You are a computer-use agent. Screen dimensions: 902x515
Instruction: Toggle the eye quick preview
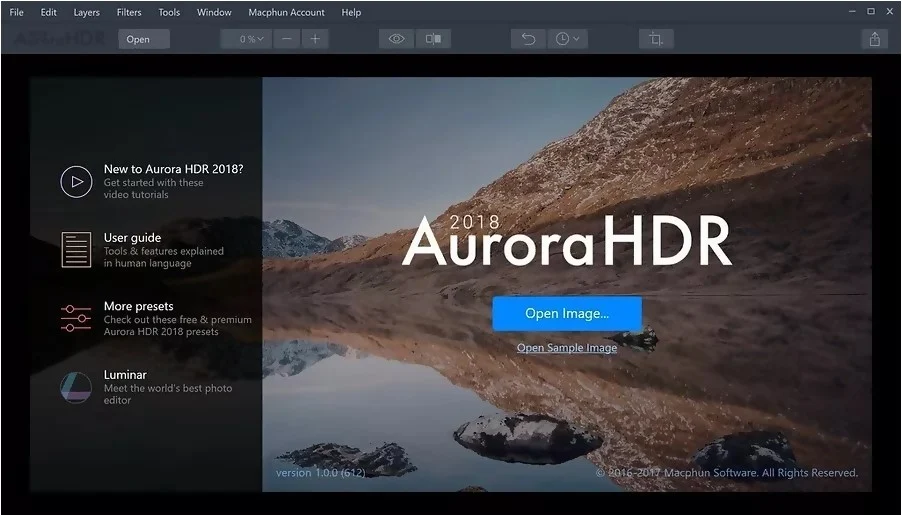396,39
